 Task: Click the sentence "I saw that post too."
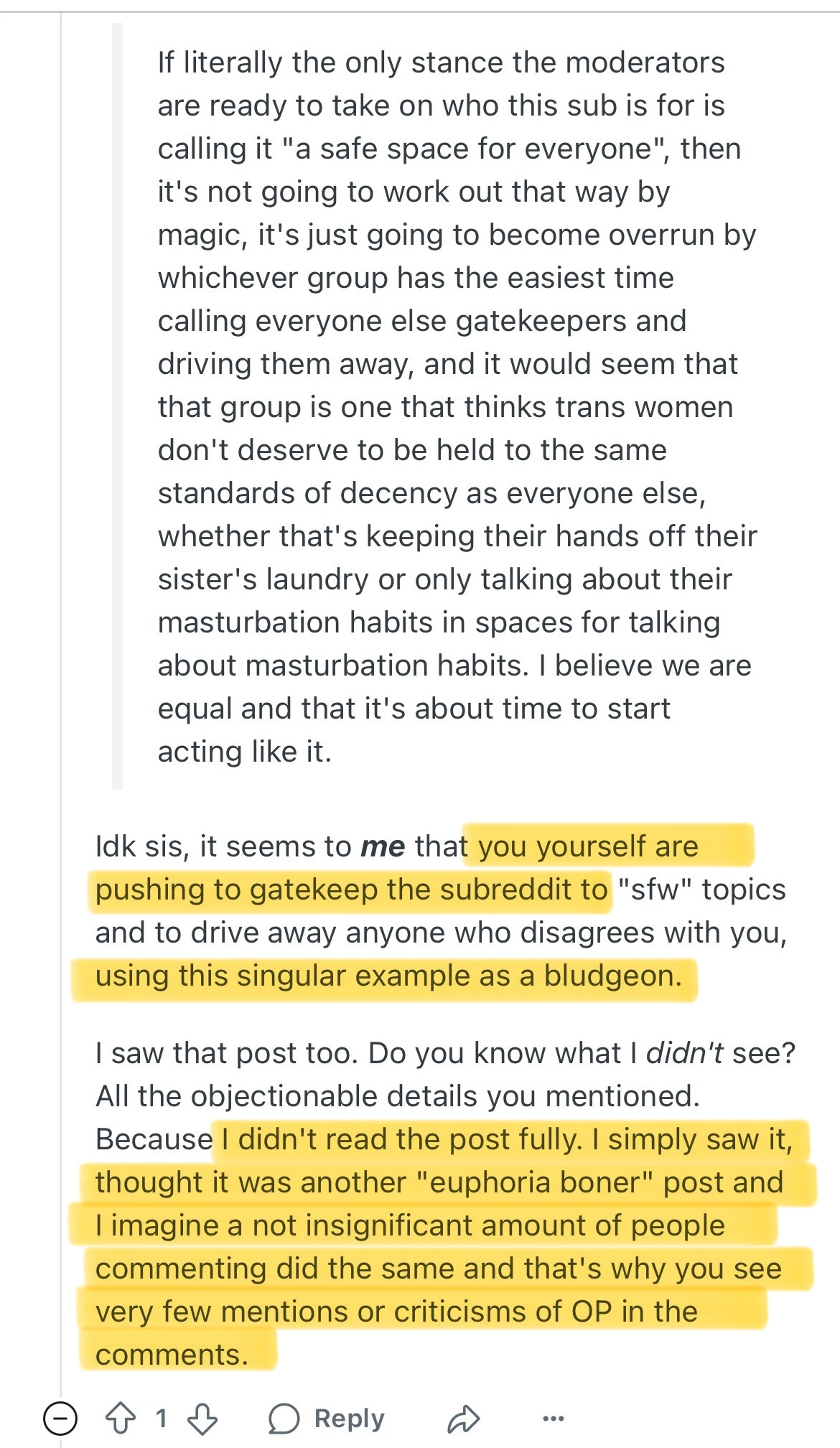pos(228,1053)
